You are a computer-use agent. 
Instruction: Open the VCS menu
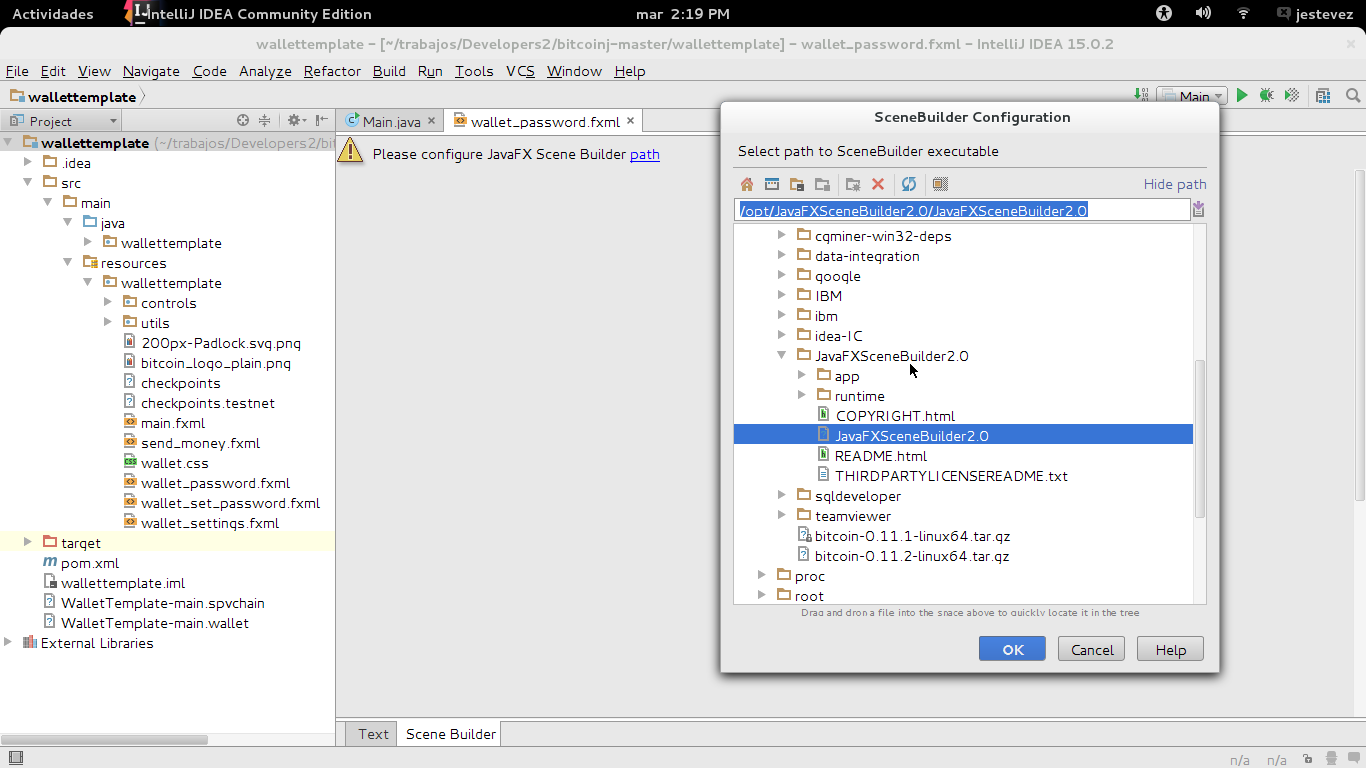520,71
